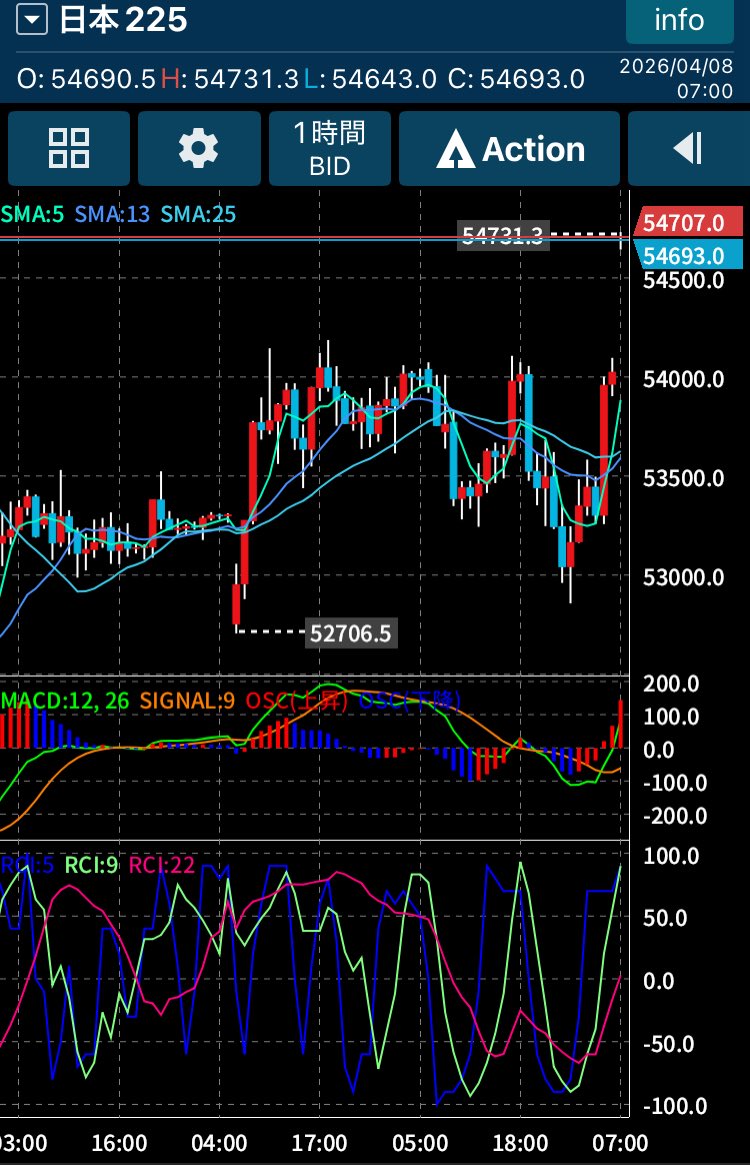This screenshot has width=750, height=1165.
Task: Select the MACD:12, 26 indicator label
Action: [65, 701]
